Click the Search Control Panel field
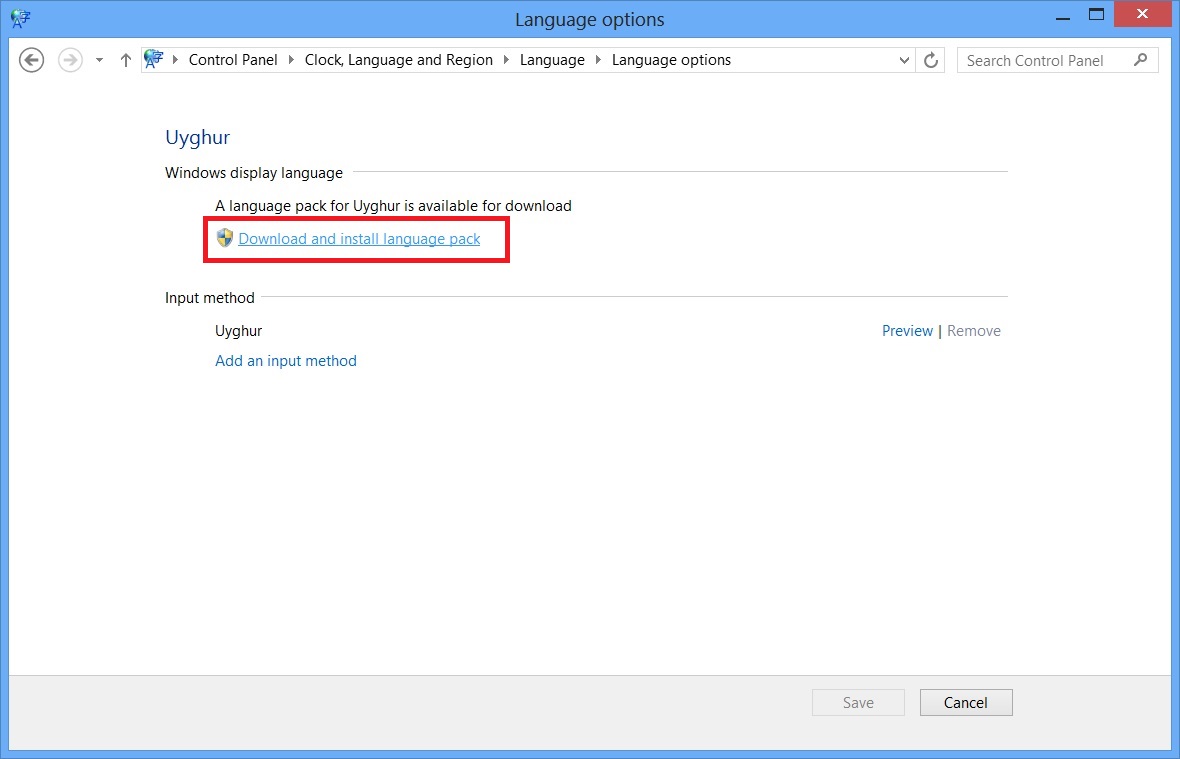This screenshot has height=759, width=1180. click(1057, 60)
